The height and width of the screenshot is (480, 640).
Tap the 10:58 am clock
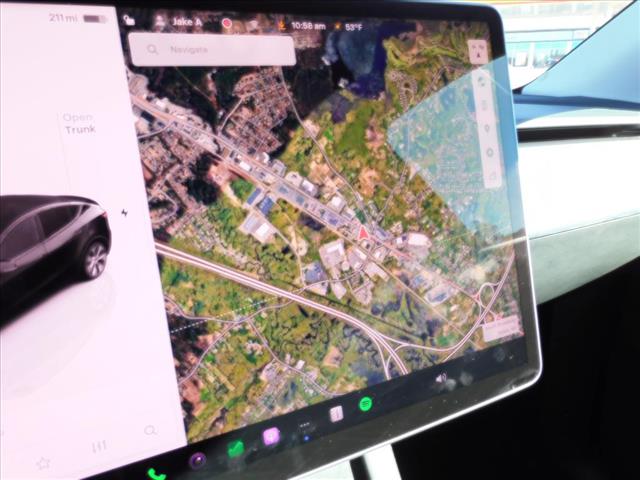click(x=309, y=26)
